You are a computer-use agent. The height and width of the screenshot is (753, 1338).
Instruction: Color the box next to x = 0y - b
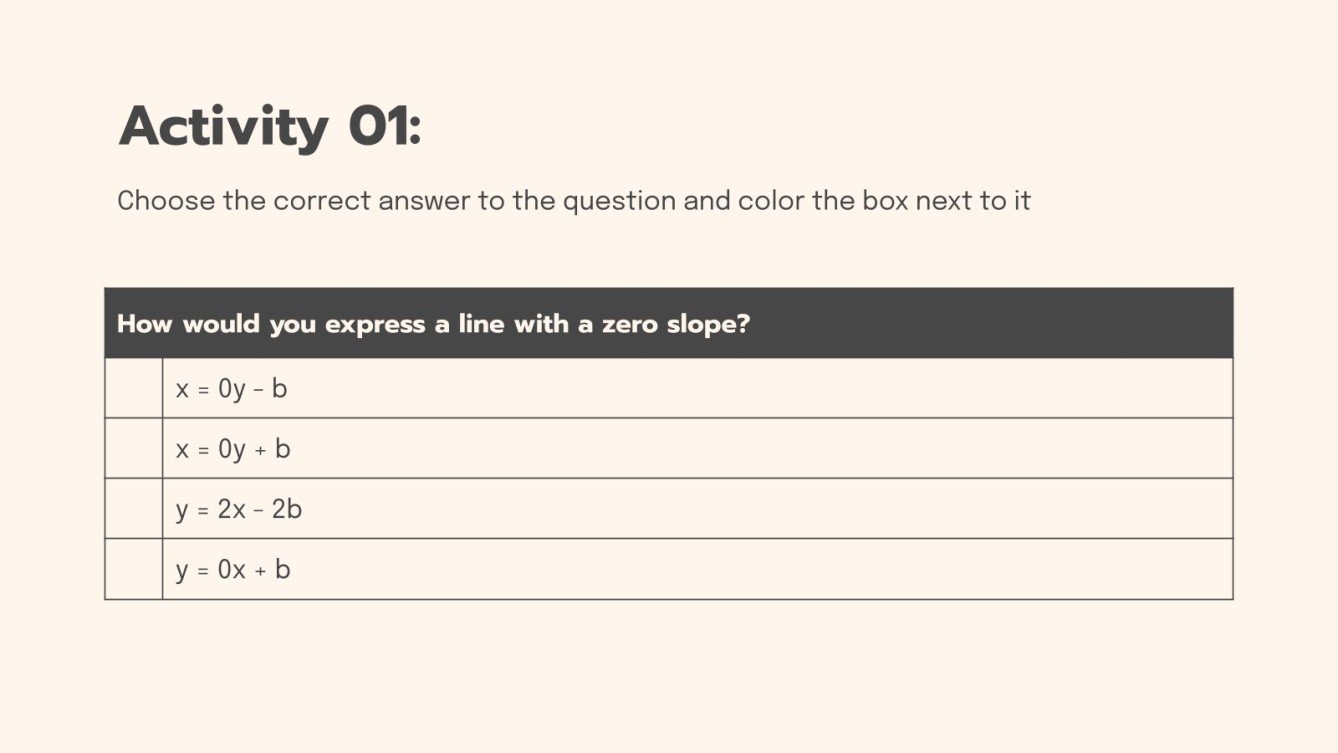tap(133, 388)
